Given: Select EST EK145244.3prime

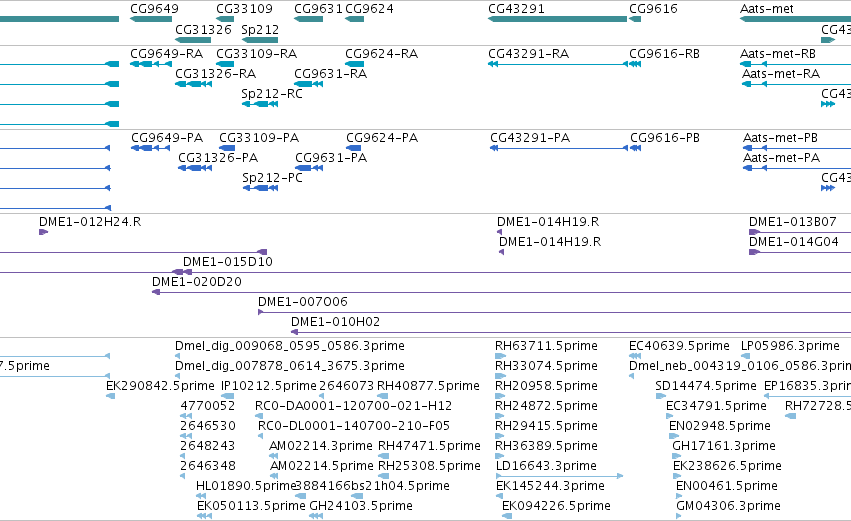Looking at the screenshot, I should (550, 487).
